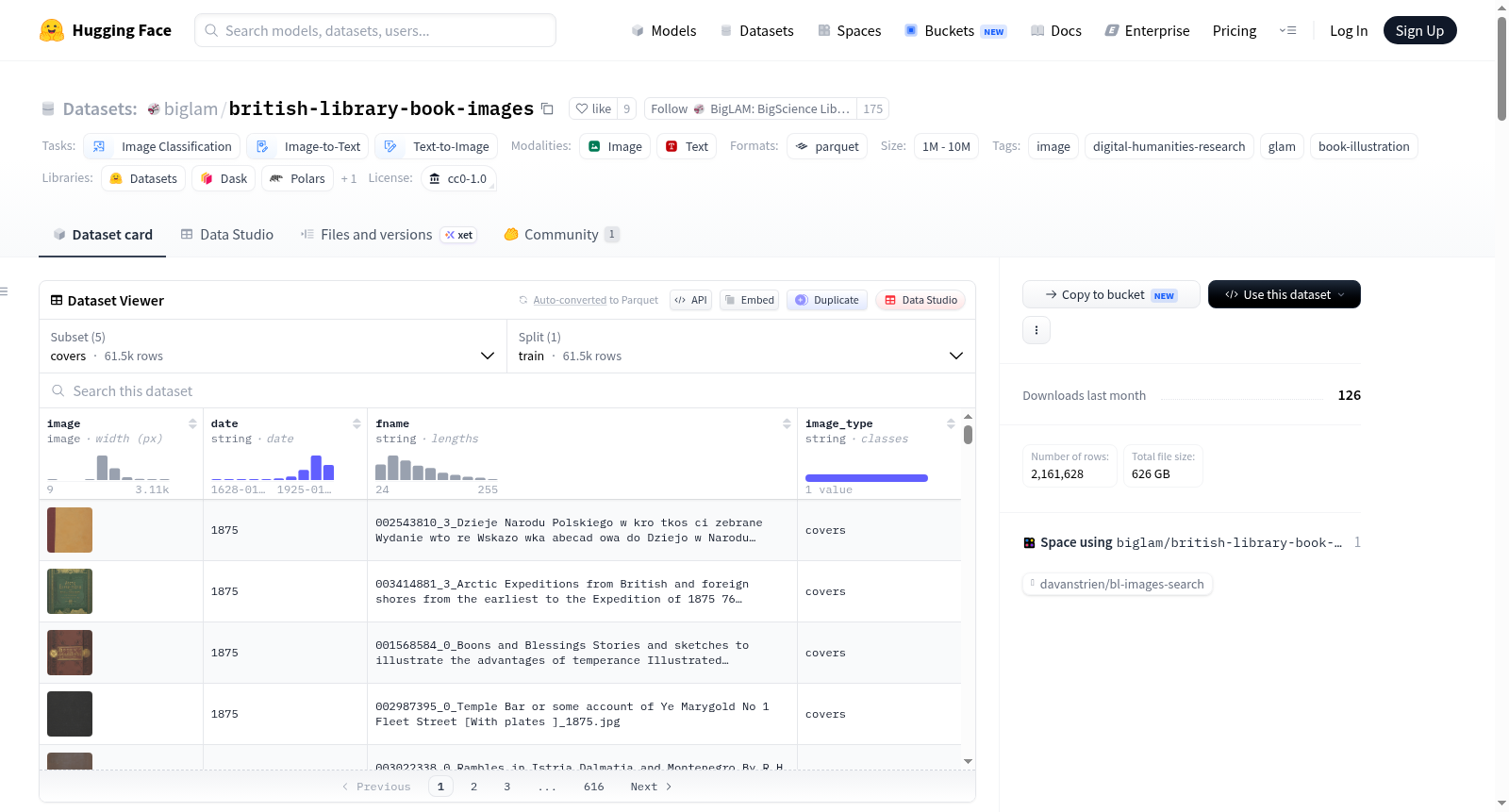Duplicate the dataset viewer
Viewport: 1509px width, 812px height.
click(827, 300)
